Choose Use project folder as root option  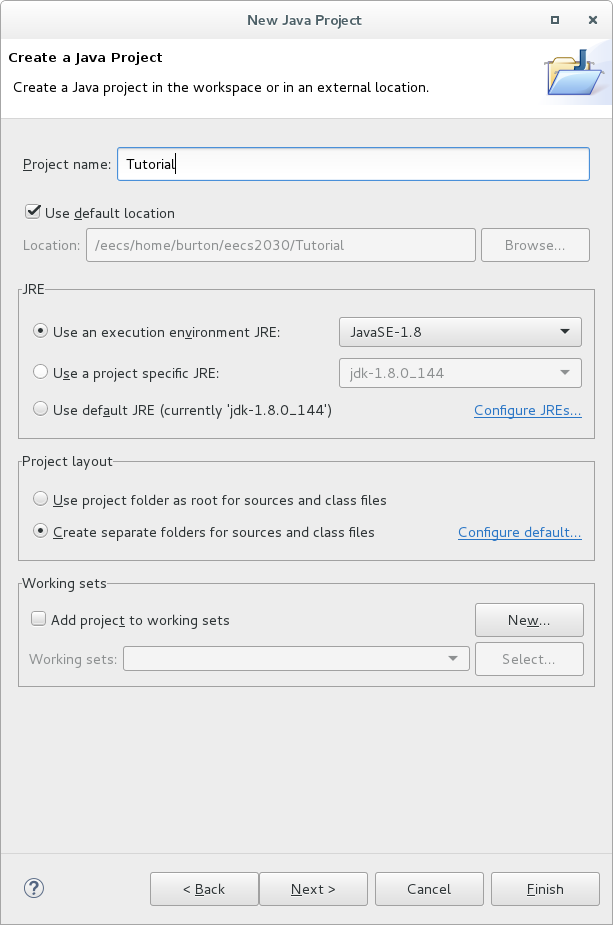tap(40, 498)
